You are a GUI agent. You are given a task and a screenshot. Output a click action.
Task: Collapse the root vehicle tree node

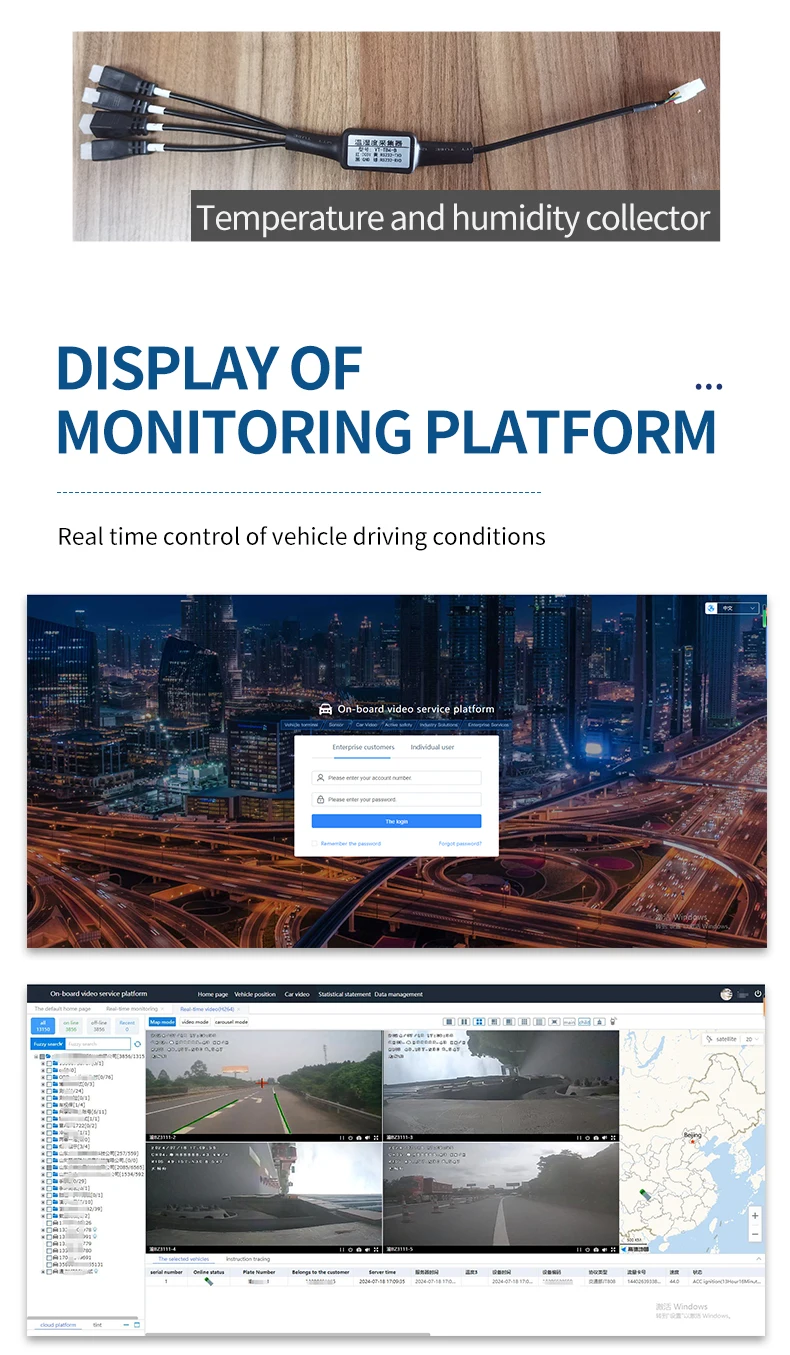click(x=36, y=1056)
